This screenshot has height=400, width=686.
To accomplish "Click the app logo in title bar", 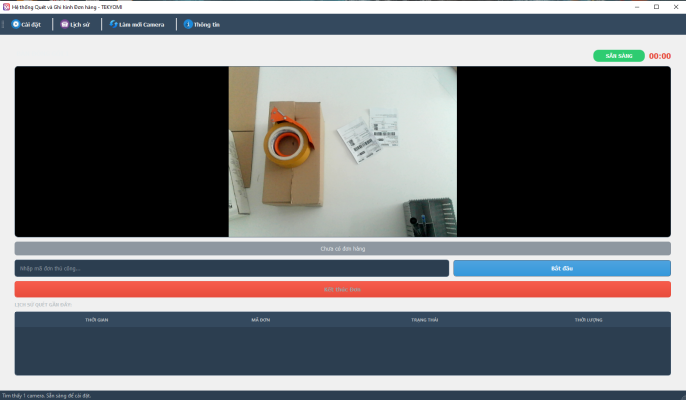I will tap(6, 7).
